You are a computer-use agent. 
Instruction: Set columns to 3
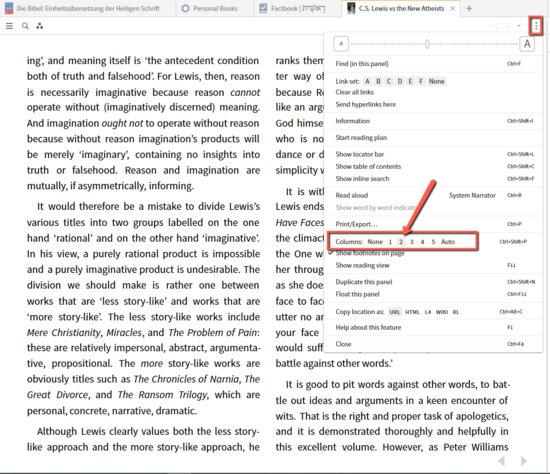point(412,242)
